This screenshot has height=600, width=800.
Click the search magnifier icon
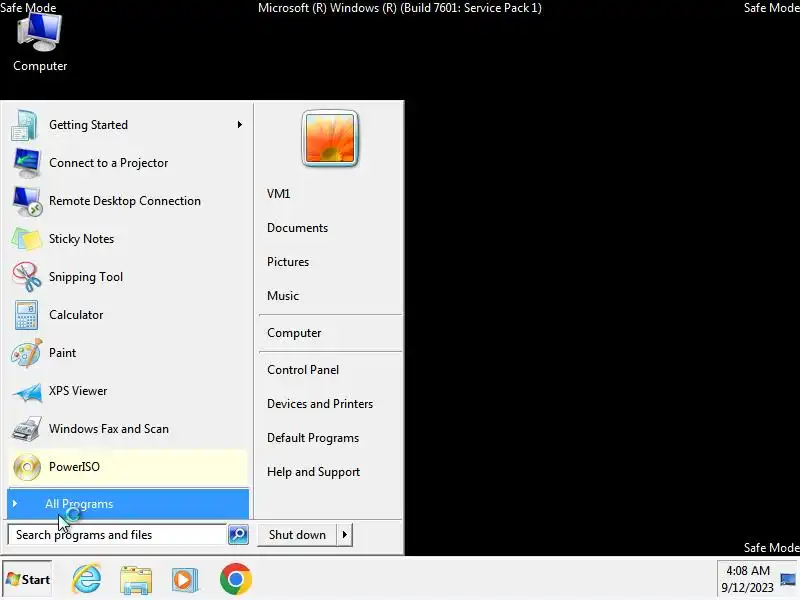pyautogui.click(x=238, y=535)
